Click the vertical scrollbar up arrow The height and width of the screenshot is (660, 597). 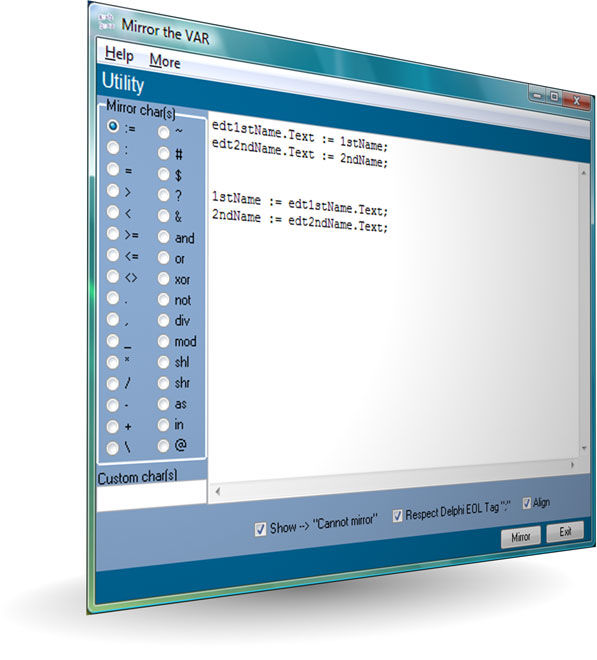coord(584,173)
